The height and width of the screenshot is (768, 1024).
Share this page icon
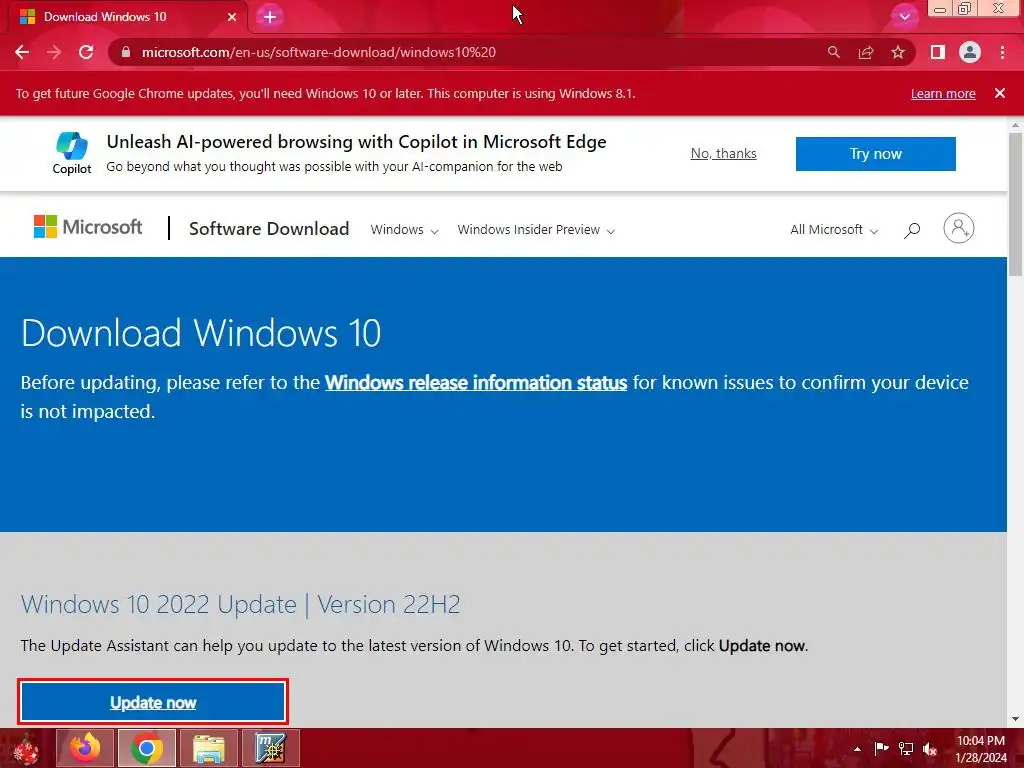(866, 52)
